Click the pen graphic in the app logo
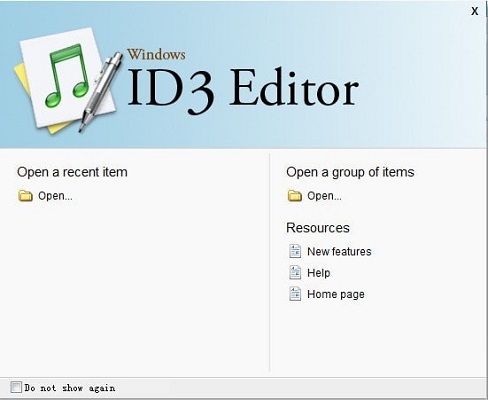Screen dimensions: 488x400 [x=101, y=91]
